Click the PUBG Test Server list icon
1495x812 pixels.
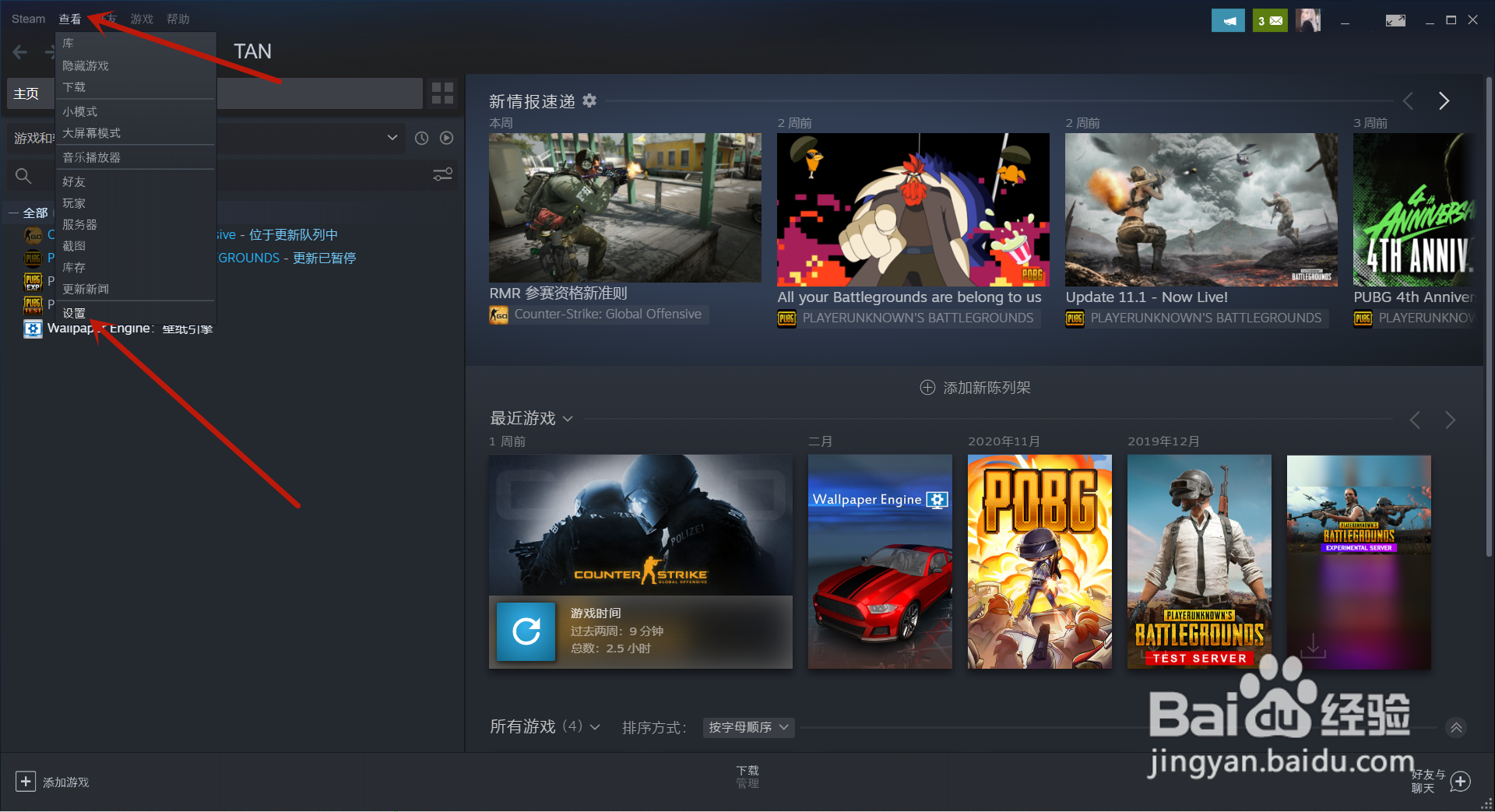33,304
